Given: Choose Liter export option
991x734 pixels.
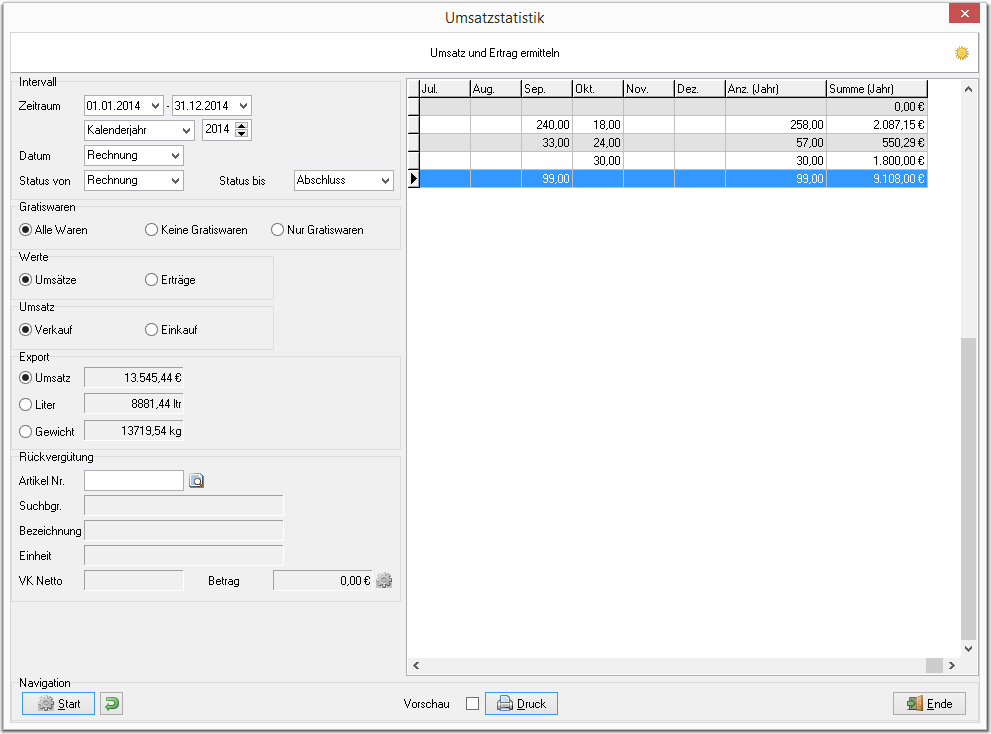Looking at the screenshot, I should [25, 405].
